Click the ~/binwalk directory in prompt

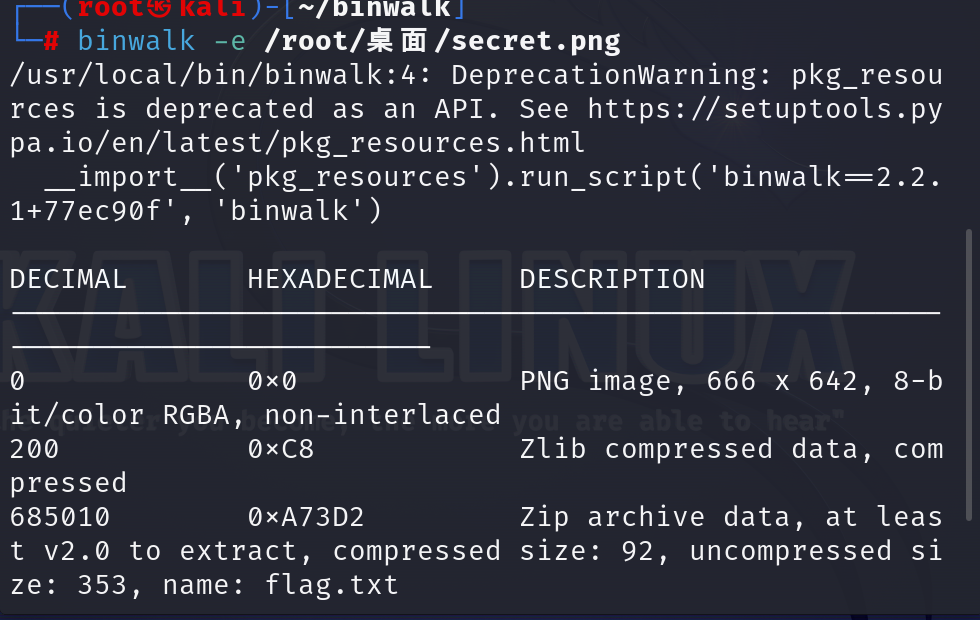(x=374, y=8)
